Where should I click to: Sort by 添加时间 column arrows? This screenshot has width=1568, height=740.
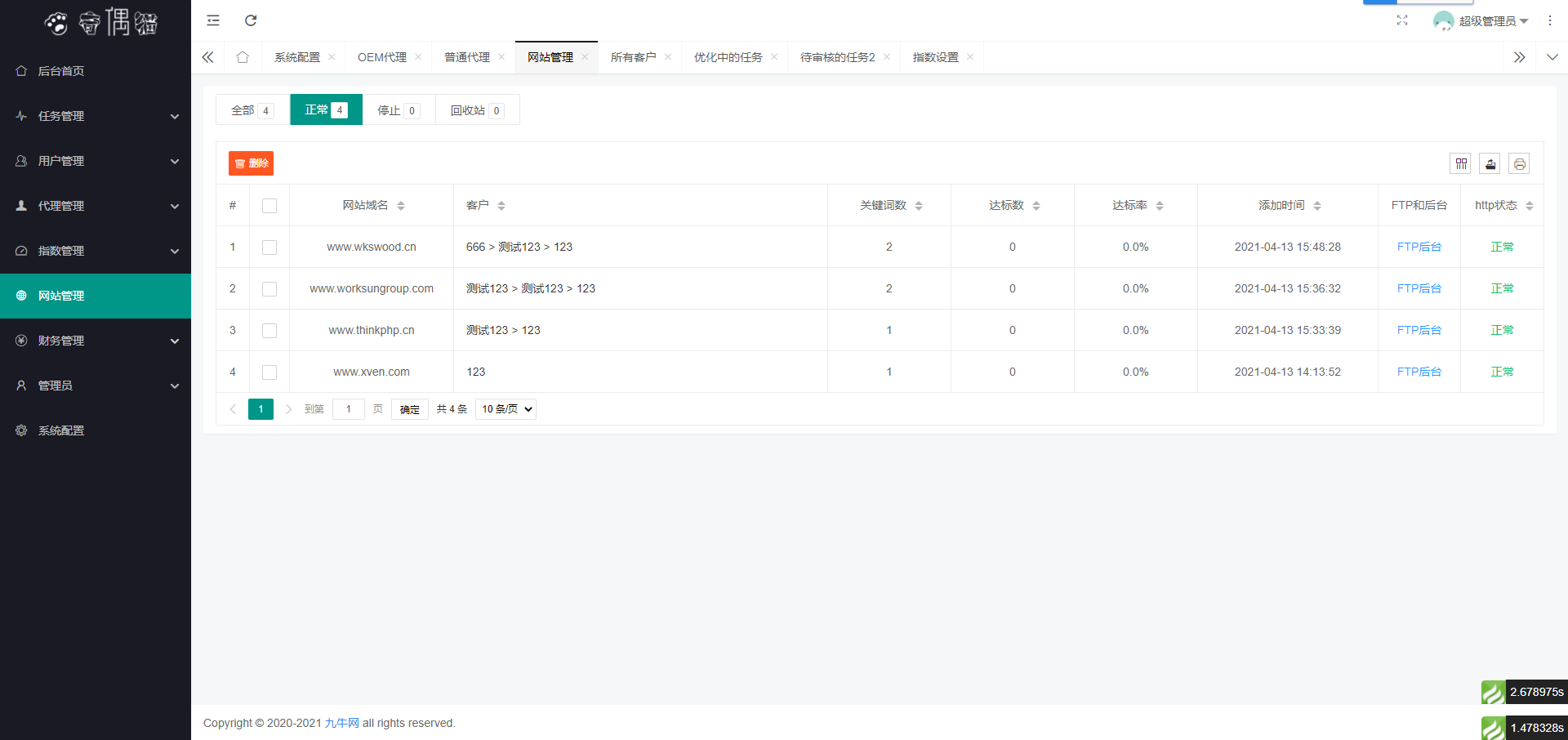1317,206
